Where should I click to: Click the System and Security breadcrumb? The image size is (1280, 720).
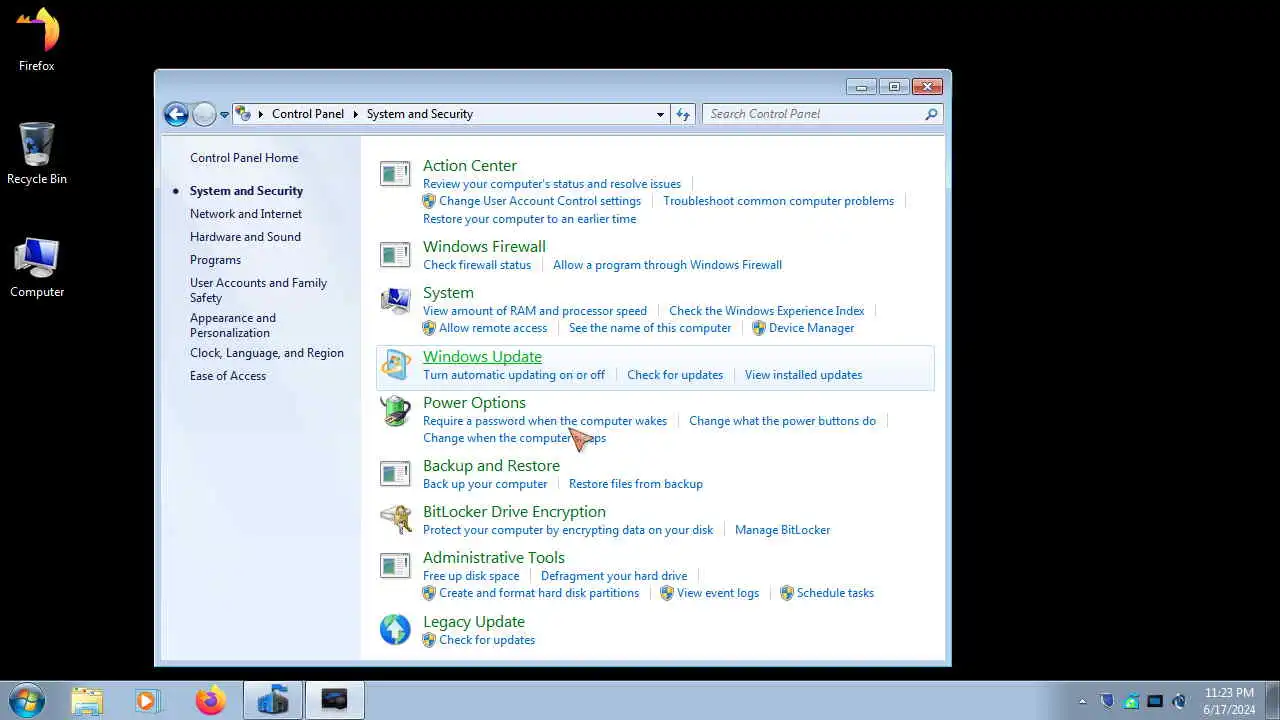[420, 114]
